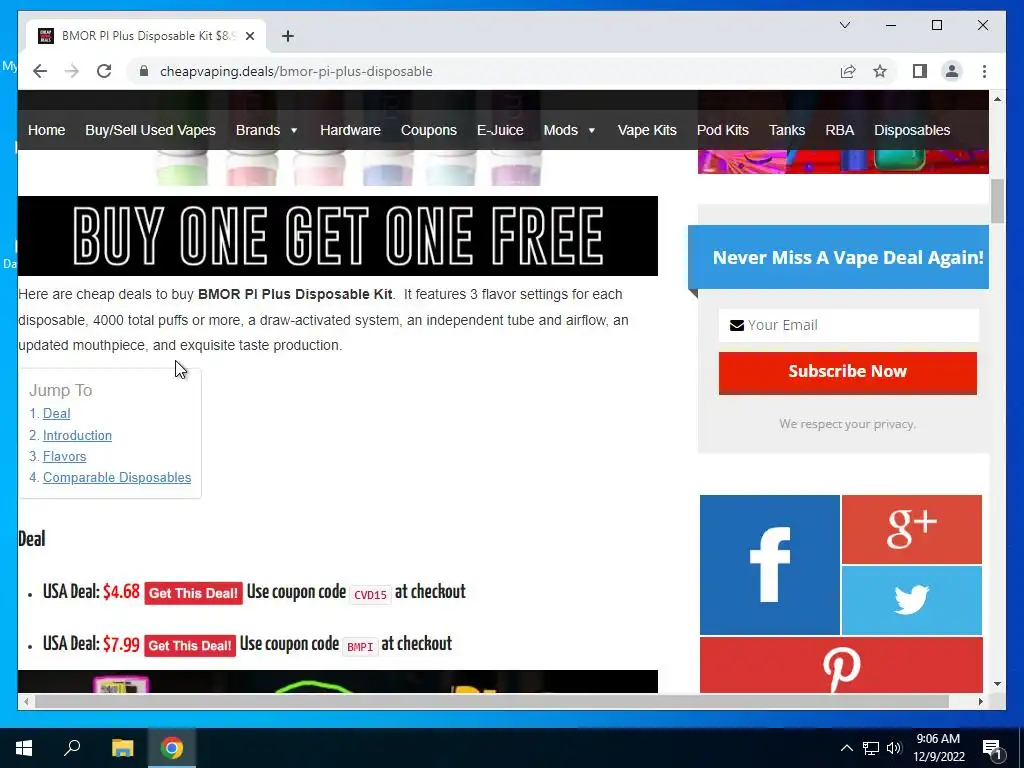
Task: Click the Facebook share tile
Action: [x=769, y=565]
